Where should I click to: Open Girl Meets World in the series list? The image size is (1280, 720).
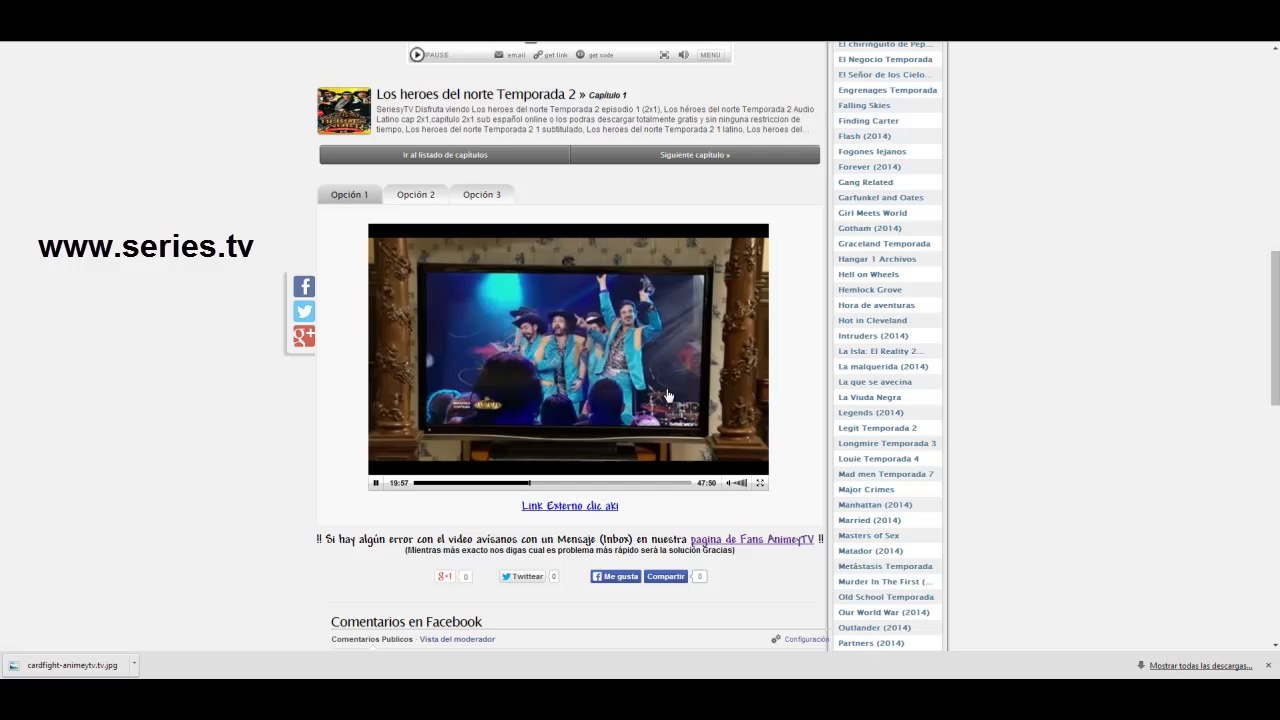(872, 213)
